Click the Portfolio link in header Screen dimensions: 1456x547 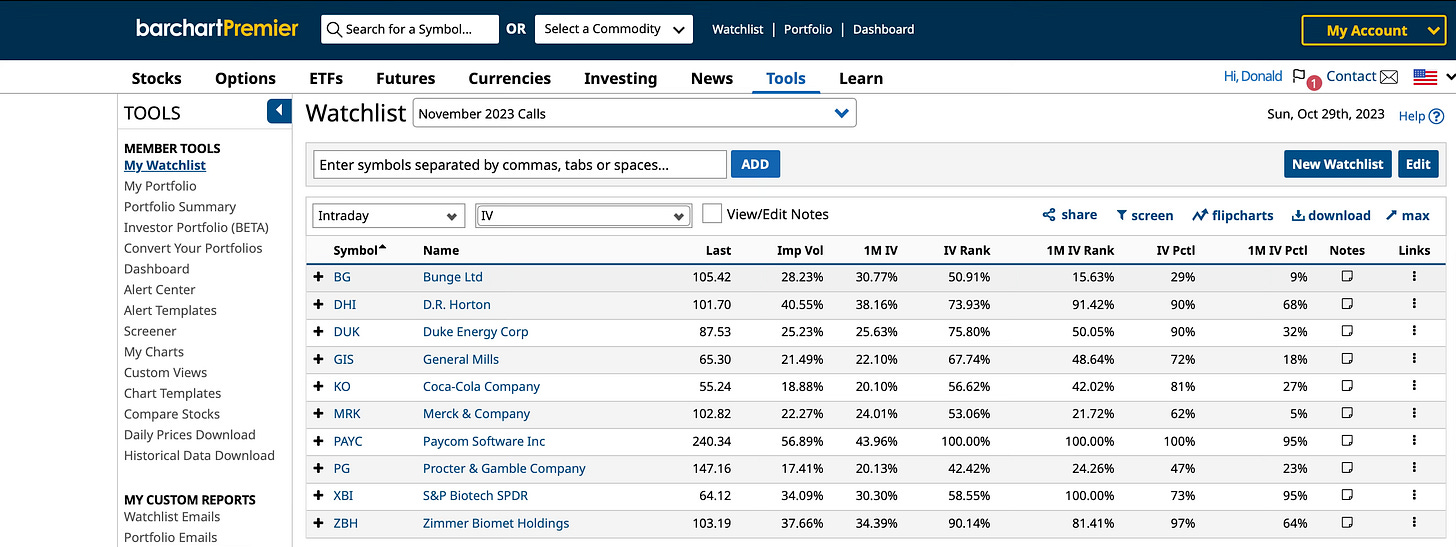tap(808, 29)
